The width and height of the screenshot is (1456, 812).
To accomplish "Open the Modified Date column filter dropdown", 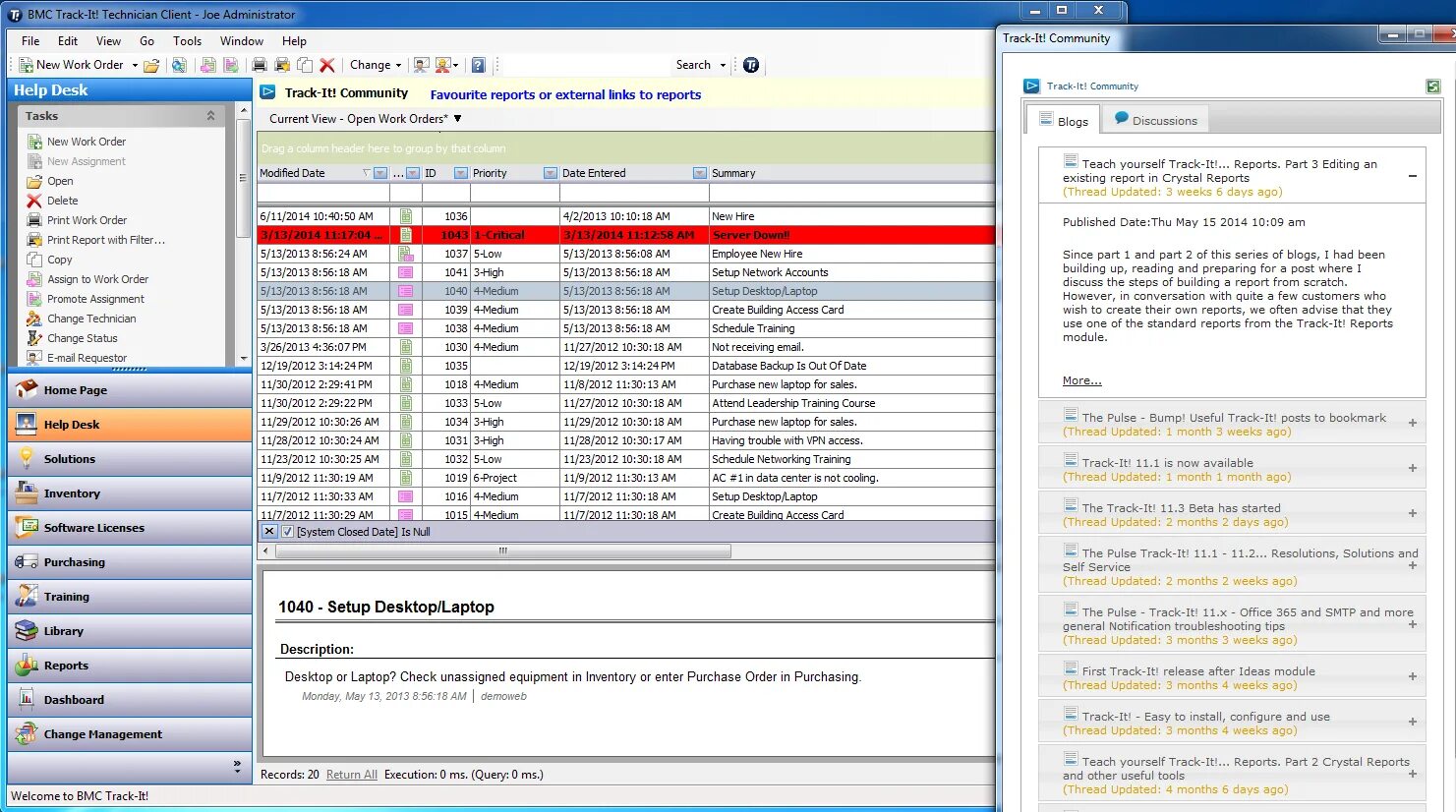I will pyautogui.click(x=380, y=173).
